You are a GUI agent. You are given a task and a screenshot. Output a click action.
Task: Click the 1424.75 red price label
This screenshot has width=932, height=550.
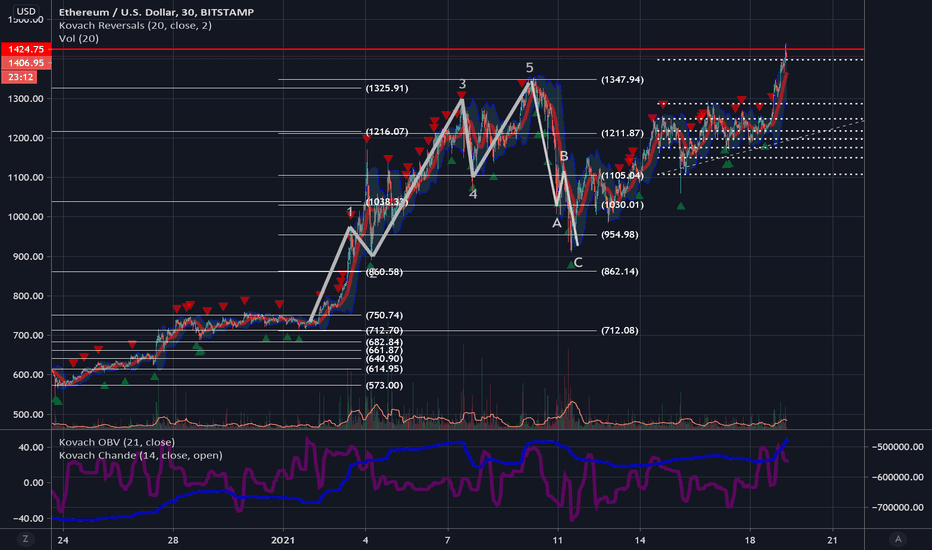coord(26,49)
